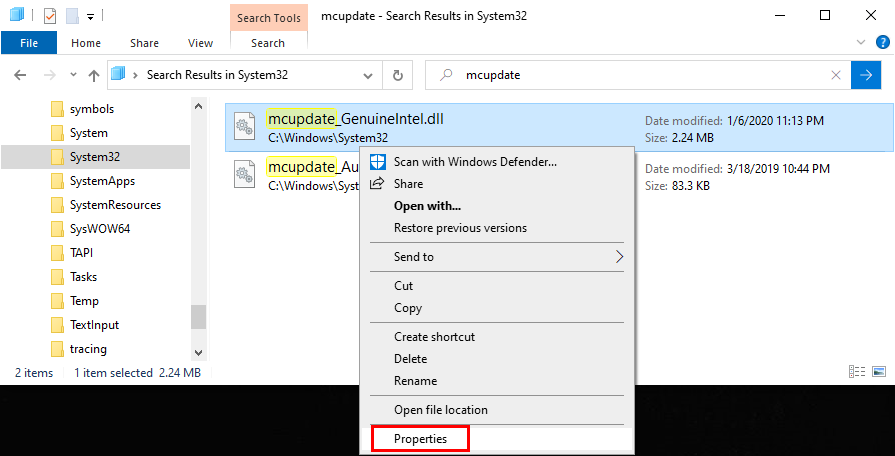Click the 2 items status bar text
Screen dimensions: 895x456
34,373
